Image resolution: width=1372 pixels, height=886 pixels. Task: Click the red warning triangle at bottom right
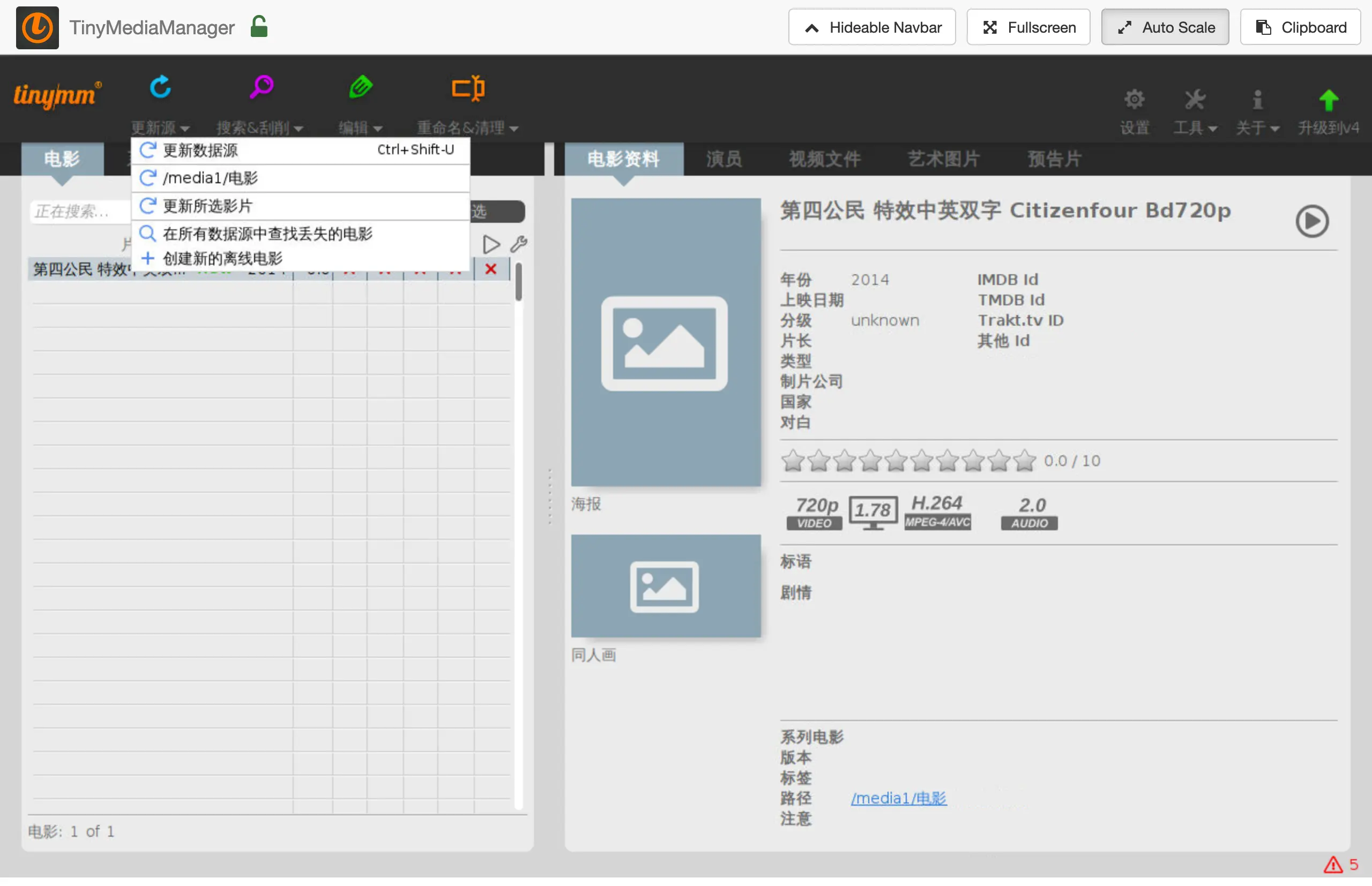tap(1332, 865)
